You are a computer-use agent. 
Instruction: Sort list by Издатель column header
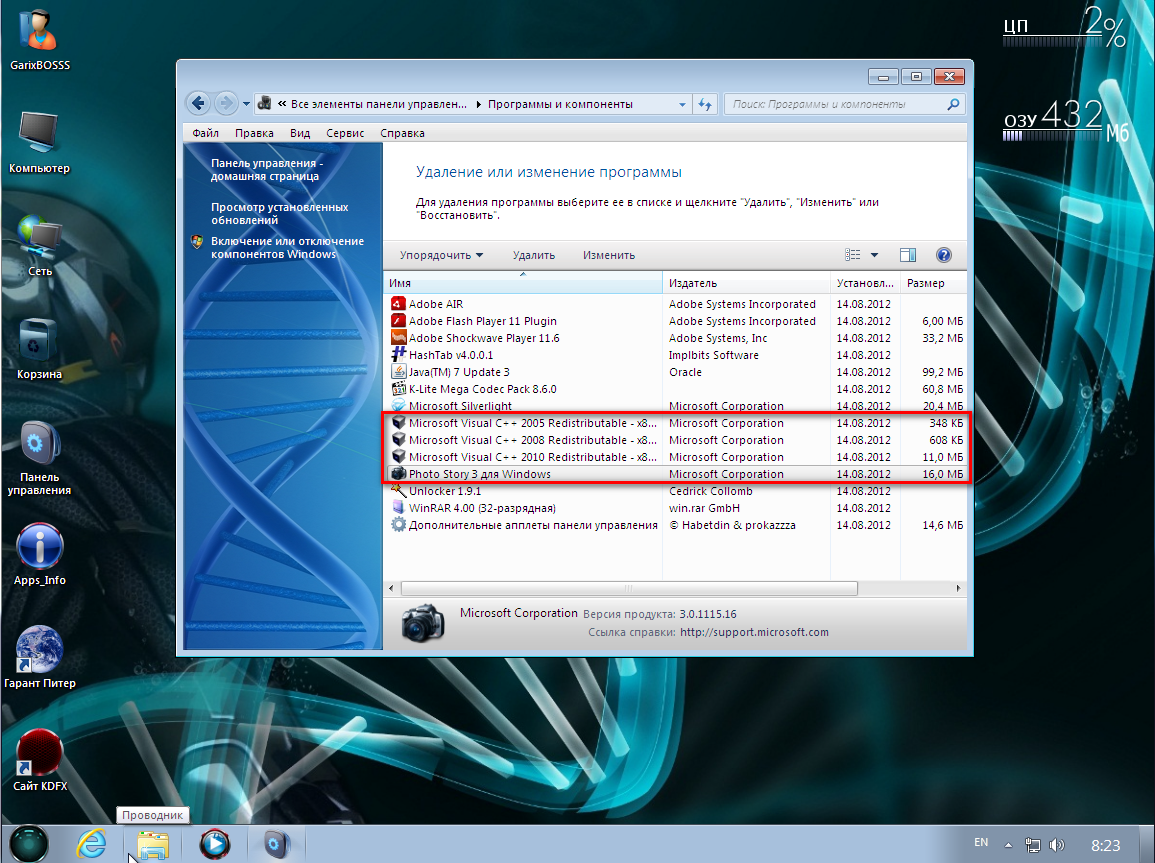point(746,283)
